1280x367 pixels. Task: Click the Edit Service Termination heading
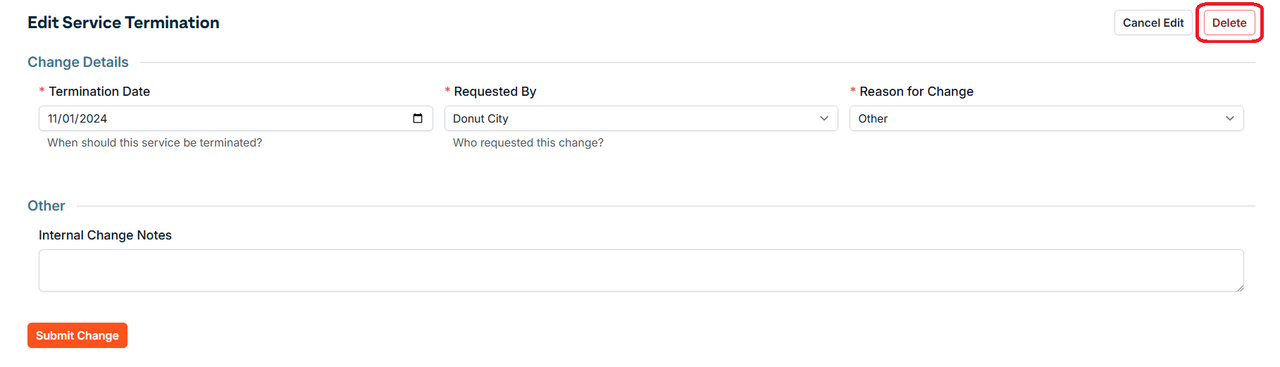(x=123, y=22)
